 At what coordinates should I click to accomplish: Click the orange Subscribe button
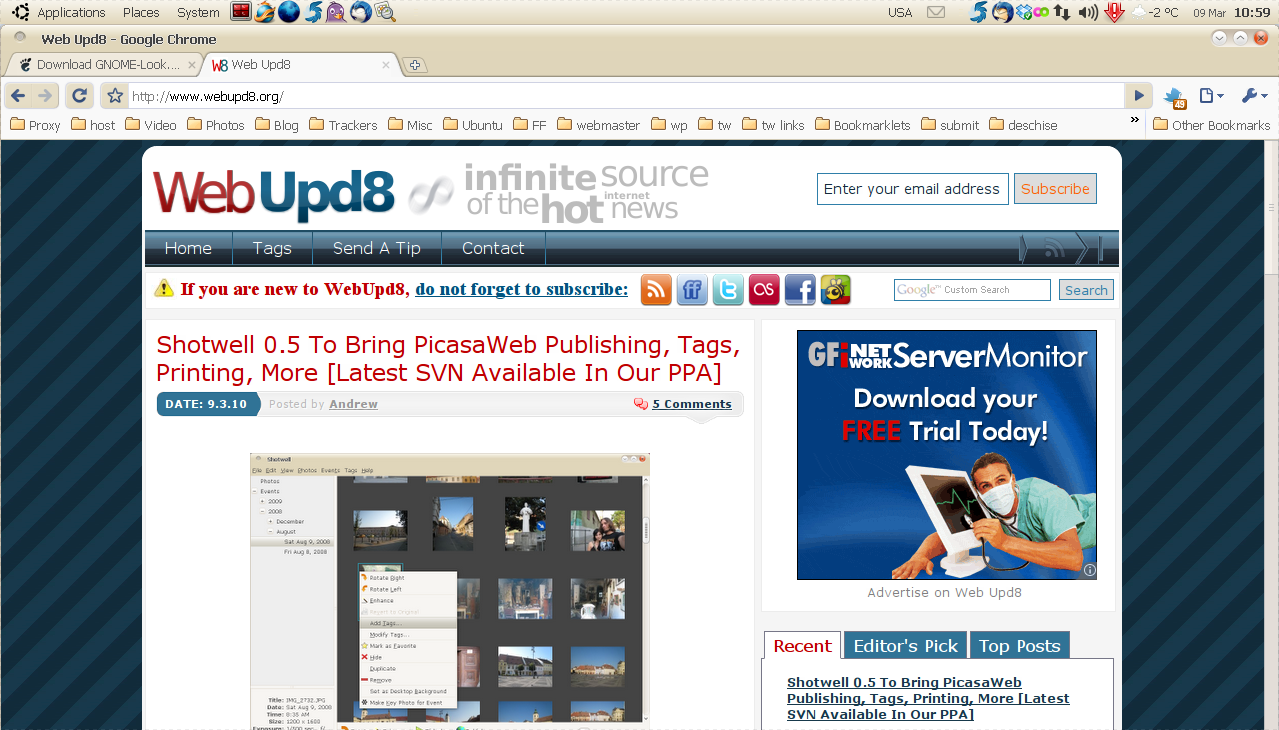click(1055, 189)
